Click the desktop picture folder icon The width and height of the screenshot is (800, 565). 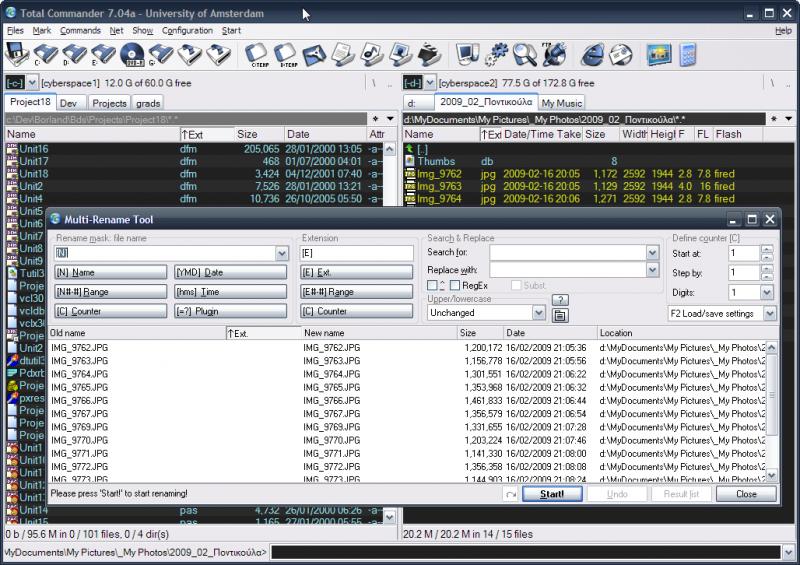401,55
